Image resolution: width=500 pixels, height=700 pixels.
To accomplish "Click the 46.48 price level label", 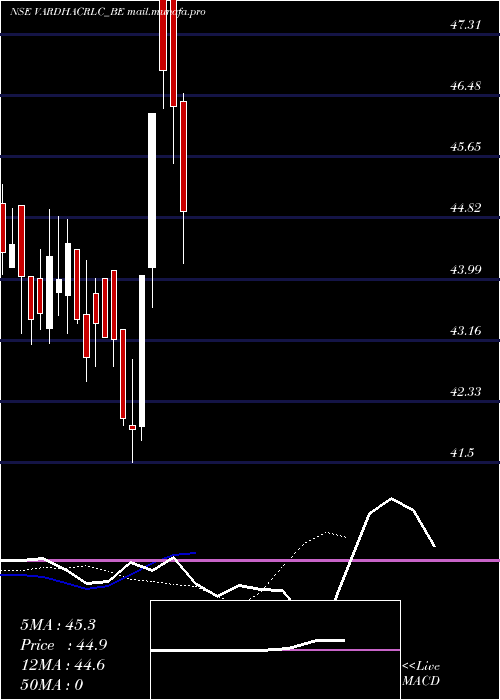I will [466, 86].
